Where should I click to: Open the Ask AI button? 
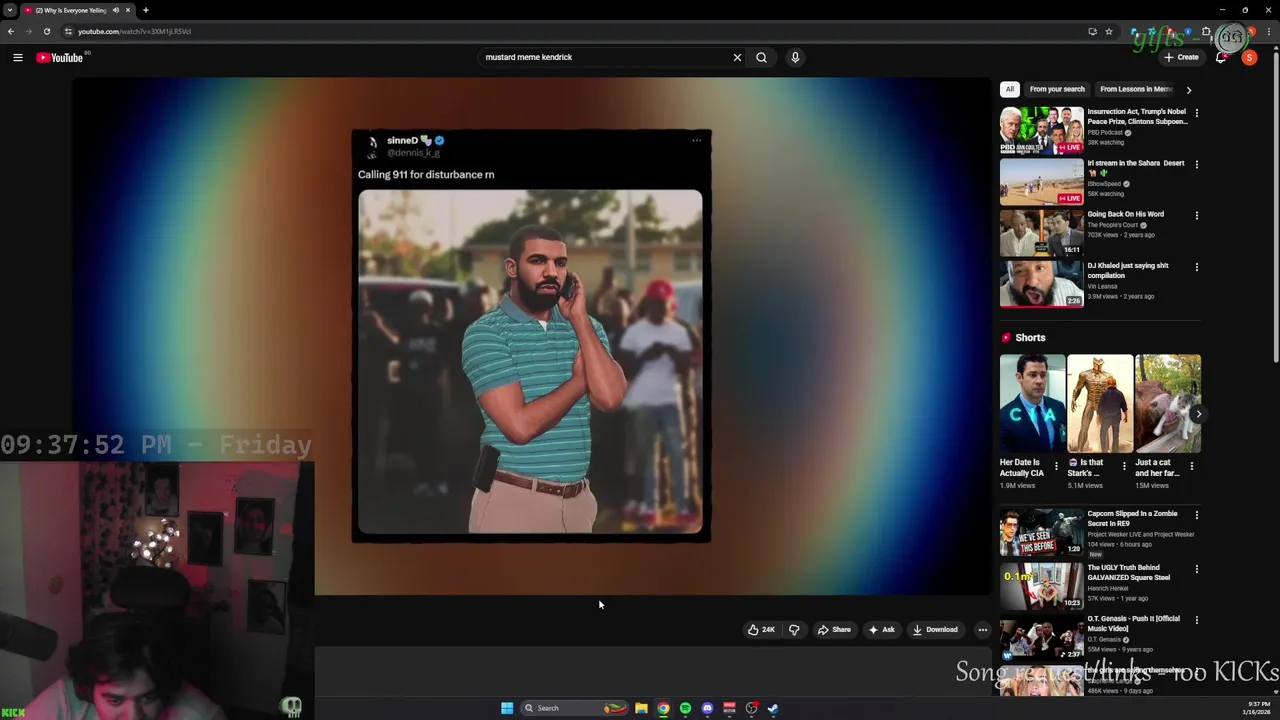tap(881, 629)
